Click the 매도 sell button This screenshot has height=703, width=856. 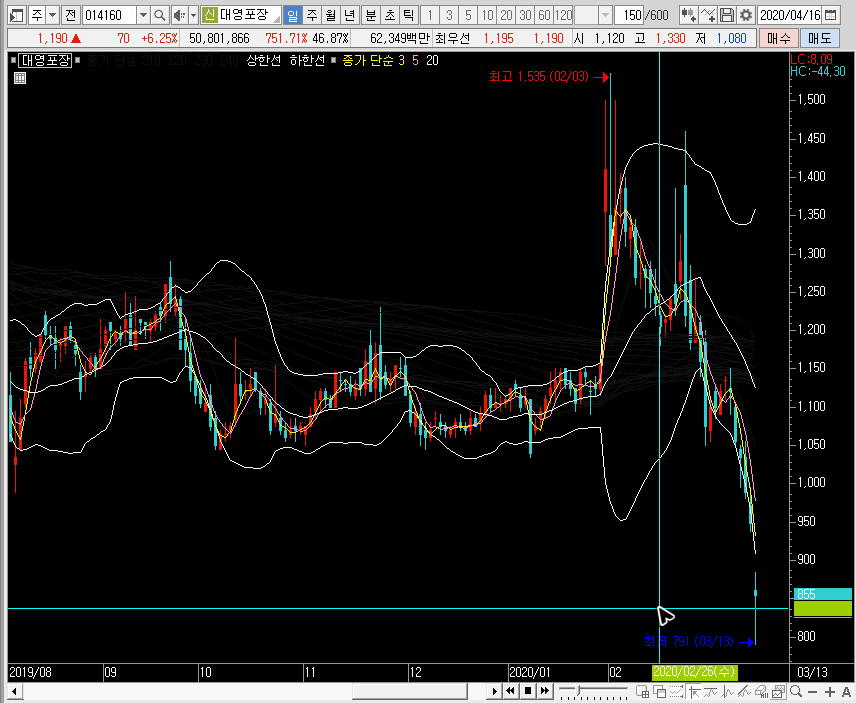click(819, 38)
